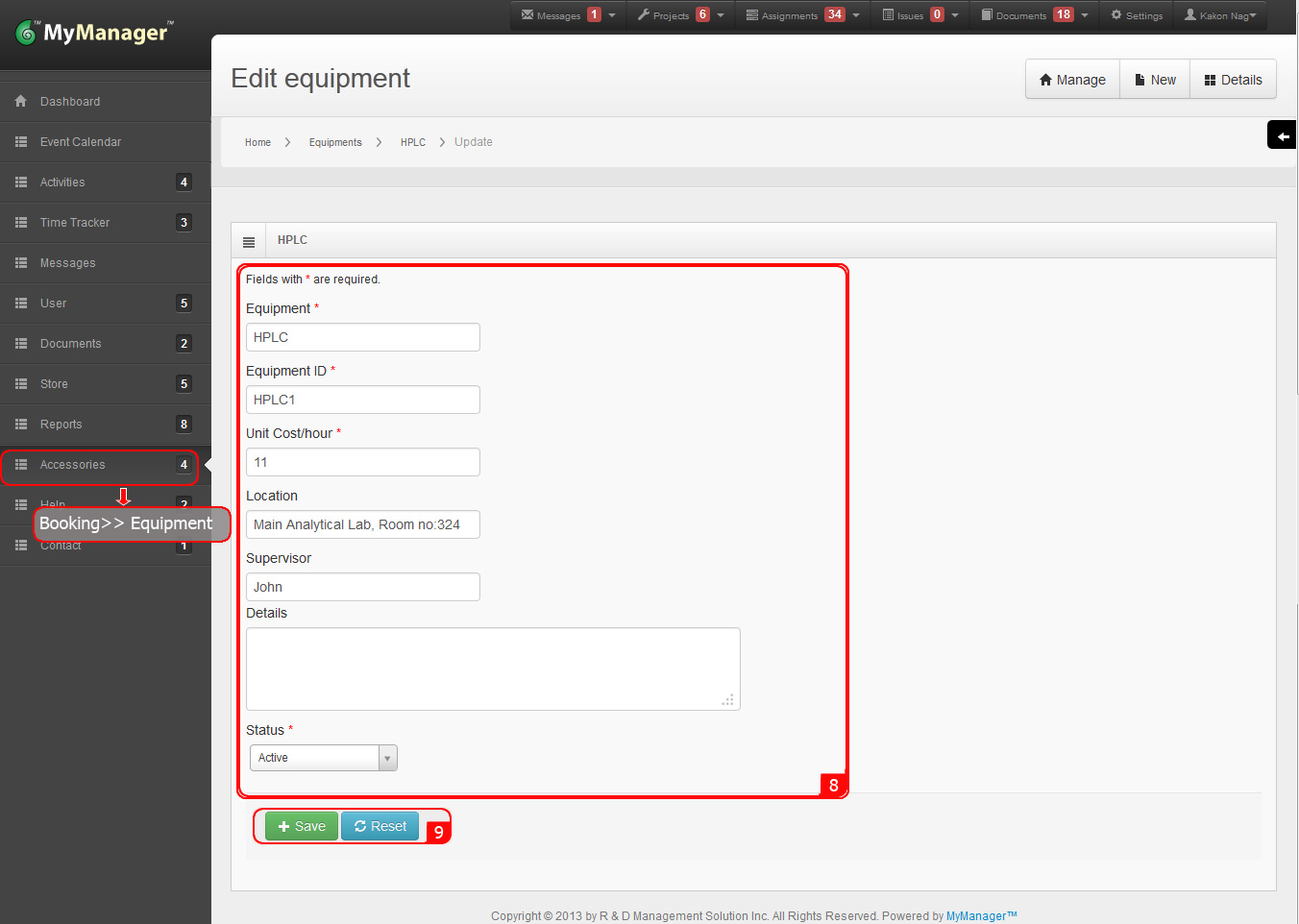
Task: Navigate to Equipments via the breadcrumb
Action: (334, 141)
